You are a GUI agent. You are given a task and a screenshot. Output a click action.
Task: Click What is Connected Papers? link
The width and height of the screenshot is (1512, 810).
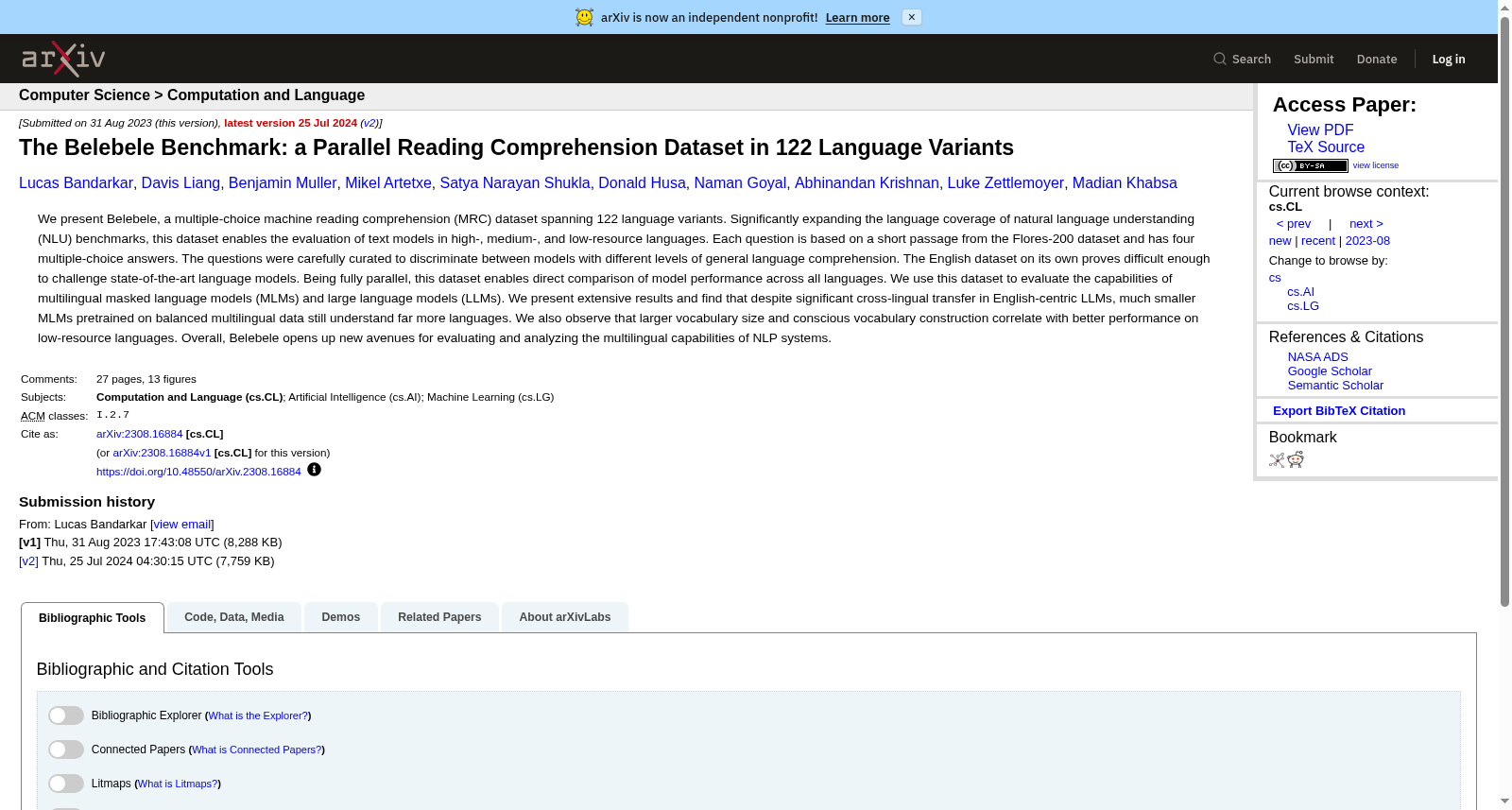[256, 750]
